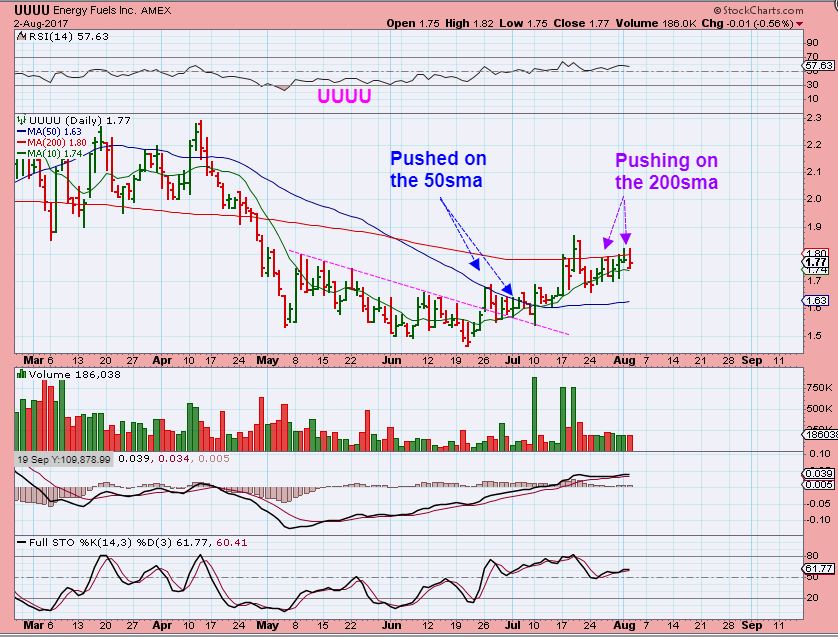Click the -0.10 label on the MACD axis
The width and height of the screenshot is (838, 637).
tap(819, 519)
